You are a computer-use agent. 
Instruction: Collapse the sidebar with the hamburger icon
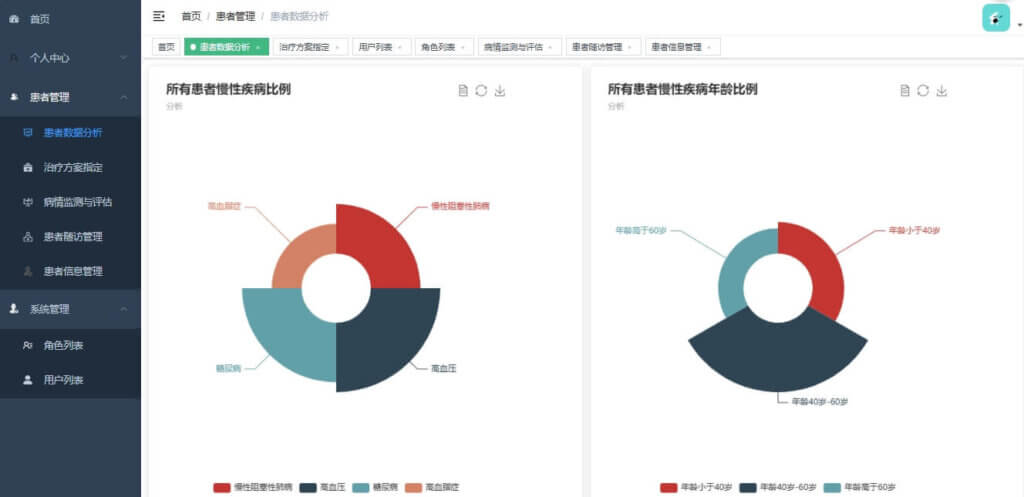pos(159,16)
